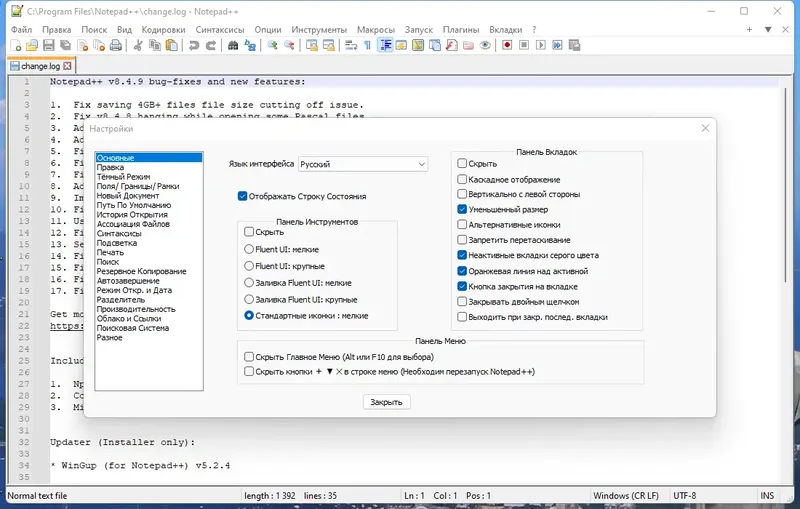
Task: Zoom out using the toolbar icon
Action: click(289, 45)
